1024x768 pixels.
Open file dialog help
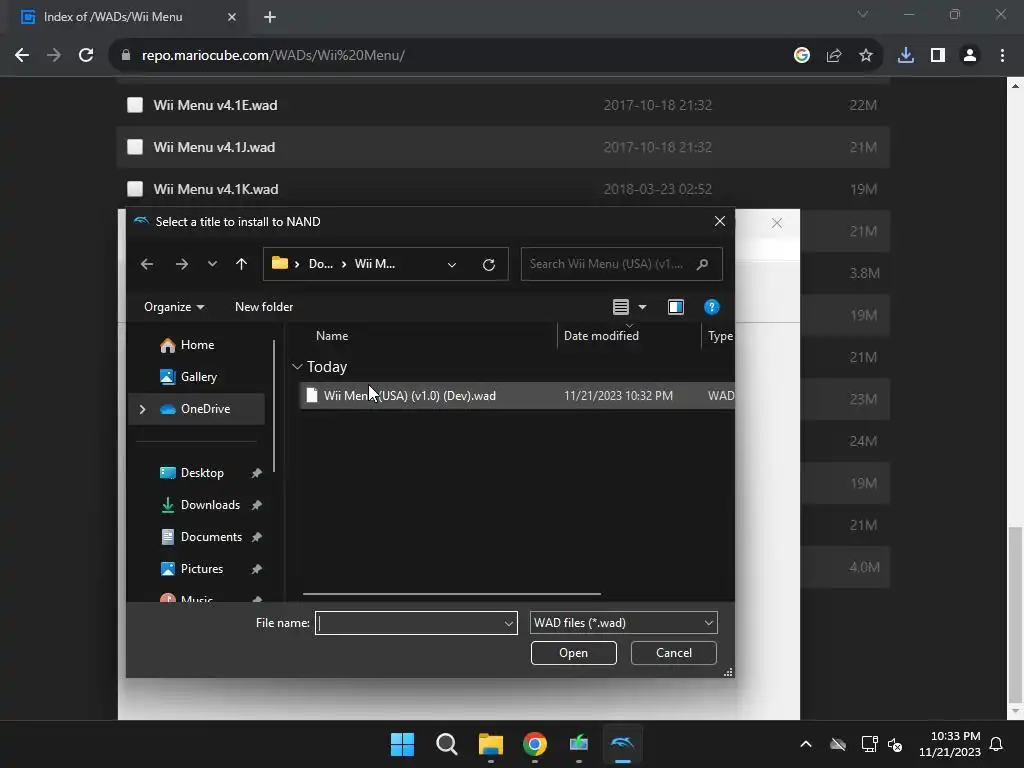point(712,307)
